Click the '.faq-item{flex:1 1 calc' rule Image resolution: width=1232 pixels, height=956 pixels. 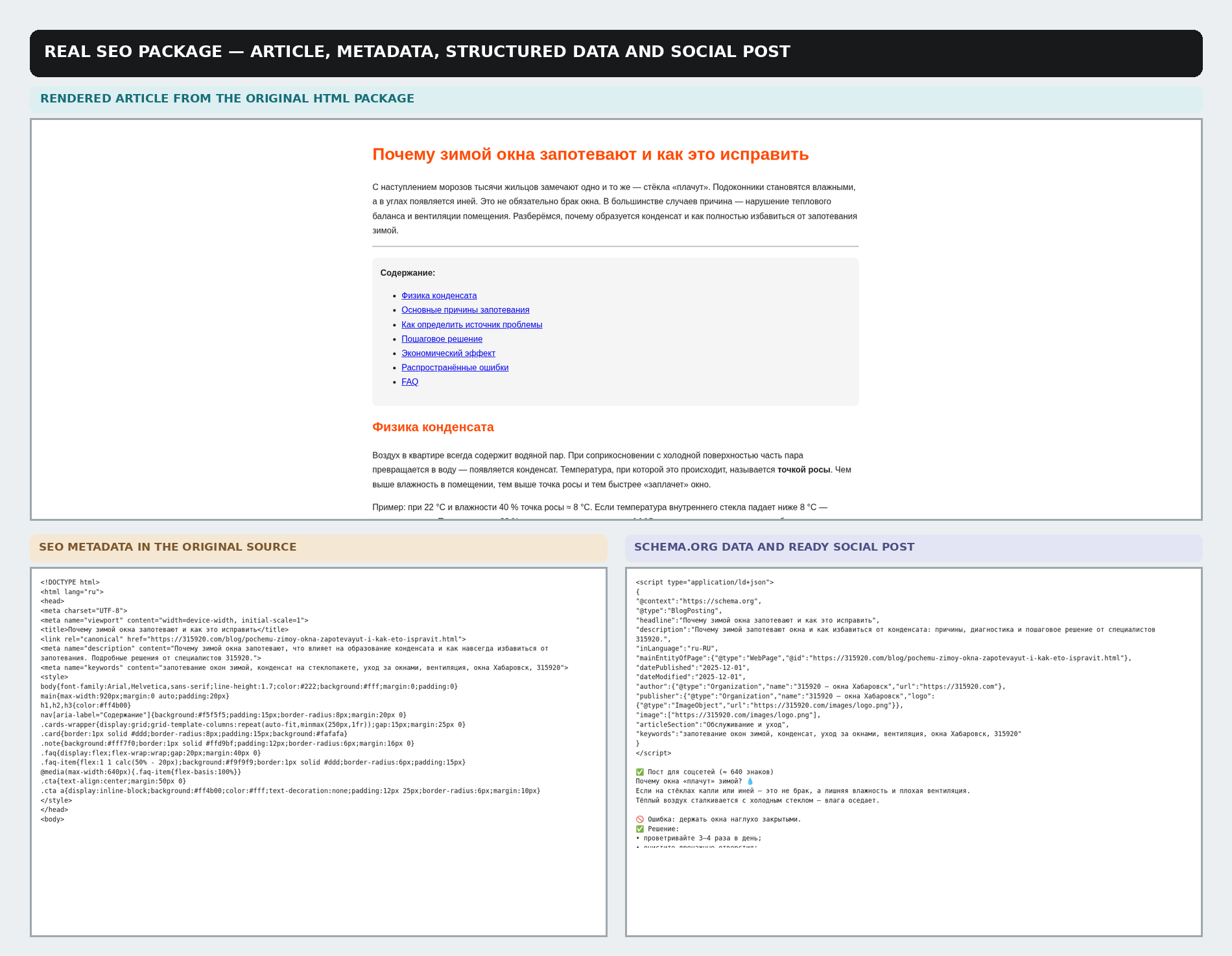[x=253, y=763]
